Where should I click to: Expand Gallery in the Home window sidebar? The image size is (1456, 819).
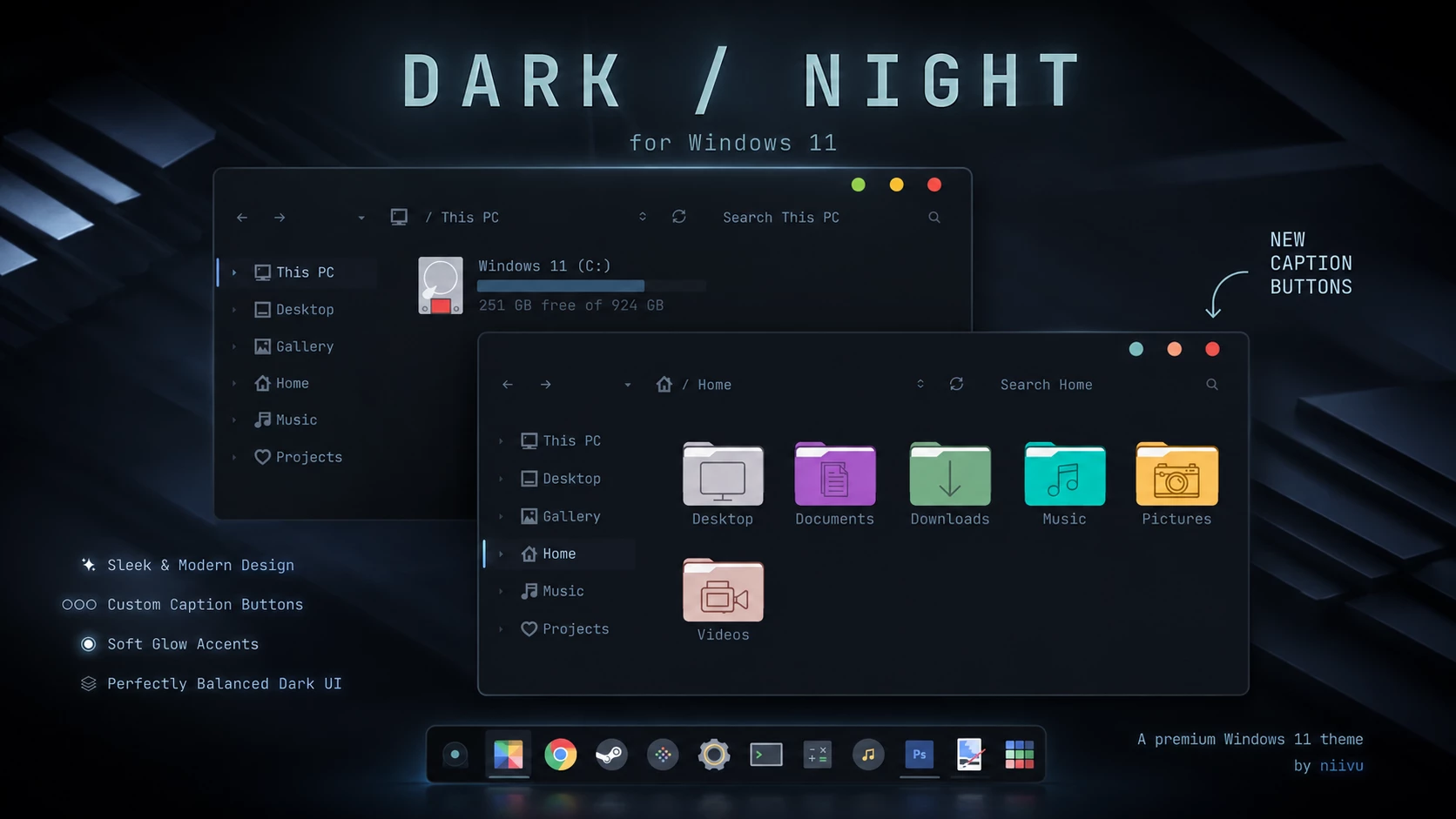(501, 516)
